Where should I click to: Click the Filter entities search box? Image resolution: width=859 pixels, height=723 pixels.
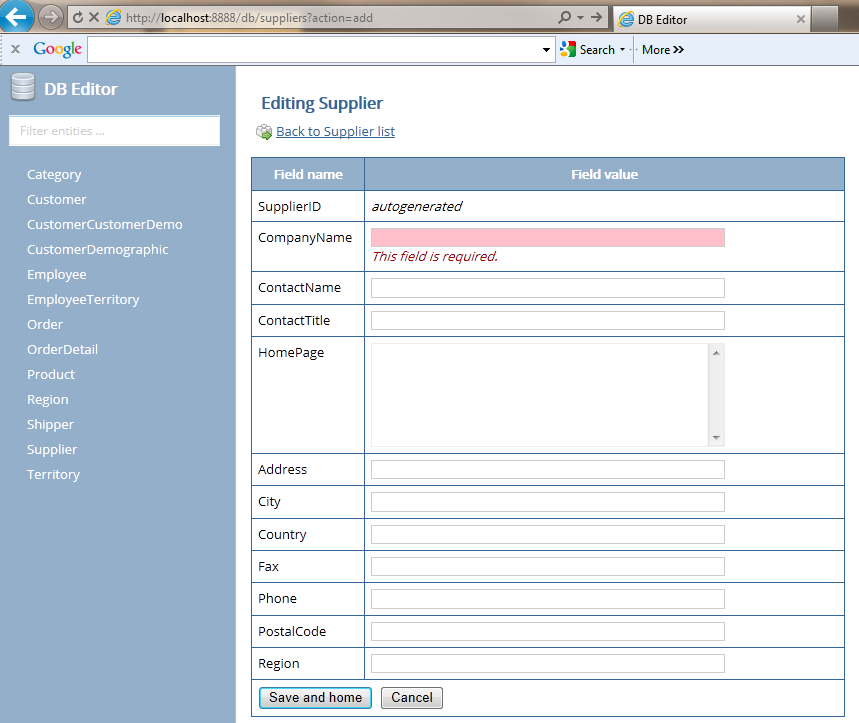click(x=114, y=131)
